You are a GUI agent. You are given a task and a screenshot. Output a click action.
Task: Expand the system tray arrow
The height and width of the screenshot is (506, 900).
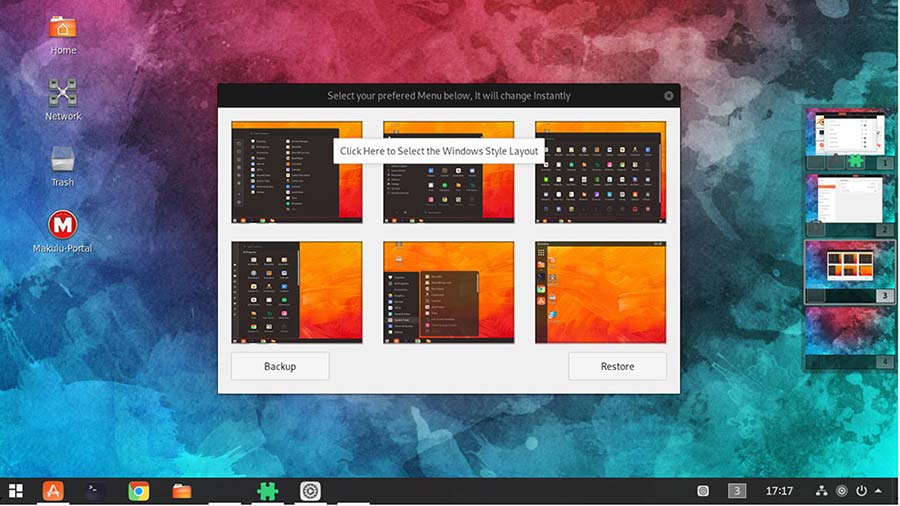point(878,491)
